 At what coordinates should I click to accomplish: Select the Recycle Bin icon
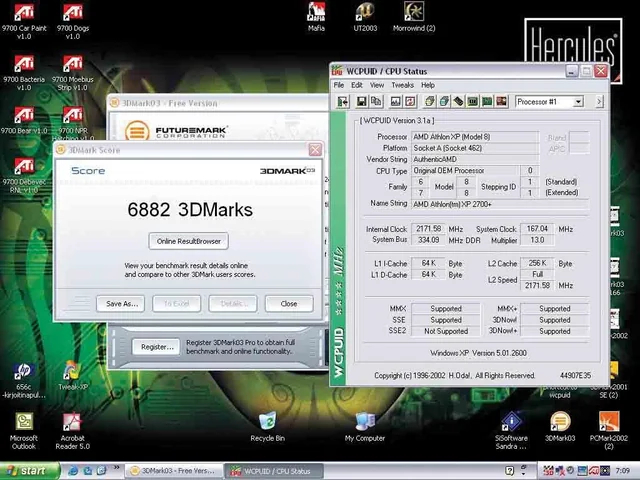tap(267, 422)
